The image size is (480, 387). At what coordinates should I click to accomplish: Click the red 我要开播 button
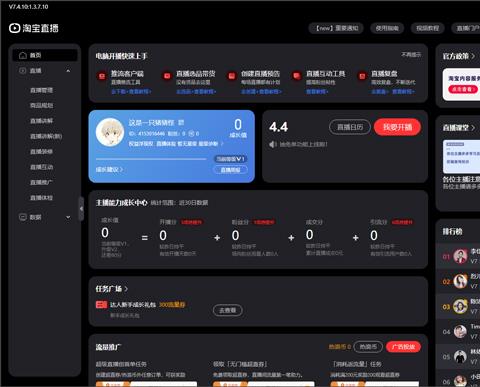pos(397,127)
